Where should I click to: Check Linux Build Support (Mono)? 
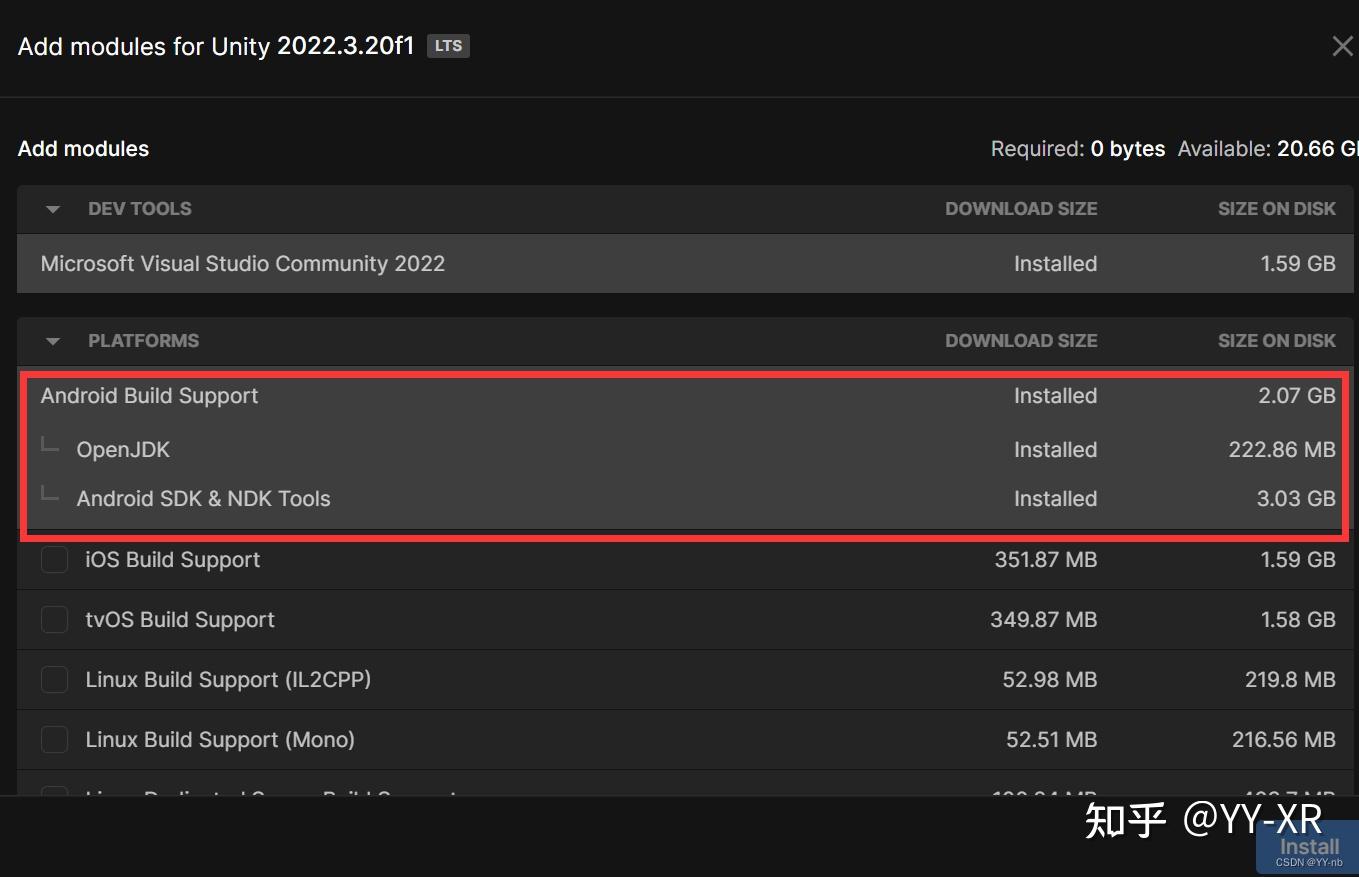pos(54,740)
